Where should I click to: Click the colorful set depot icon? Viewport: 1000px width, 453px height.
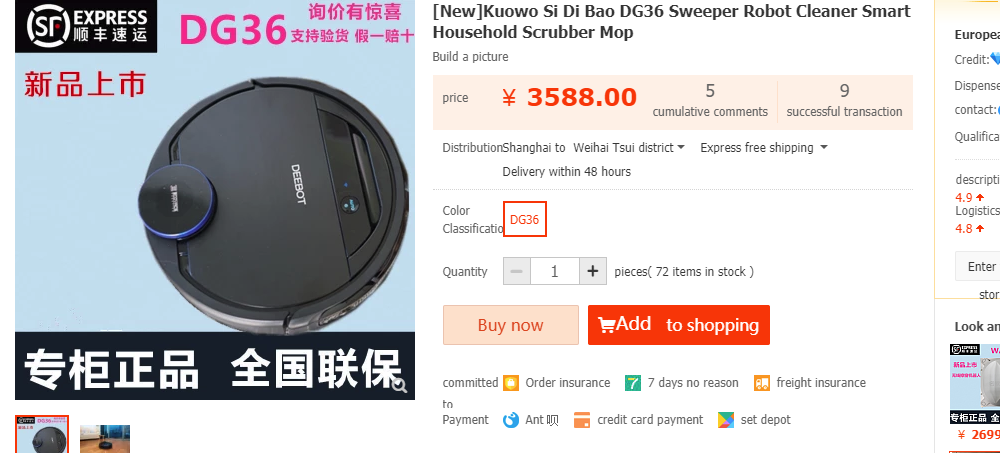click(726, 420)
